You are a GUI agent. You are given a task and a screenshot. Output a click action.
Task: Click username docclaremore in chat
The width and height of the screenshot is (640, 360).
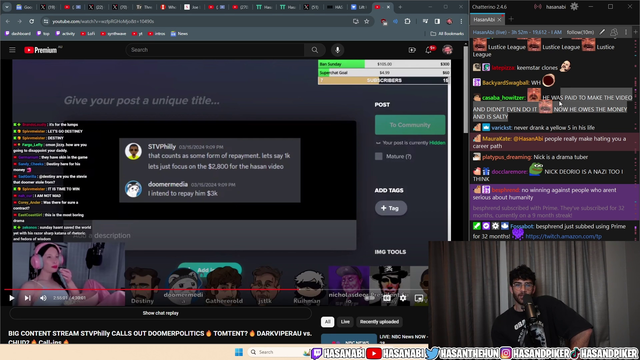(x=509, y=172)
